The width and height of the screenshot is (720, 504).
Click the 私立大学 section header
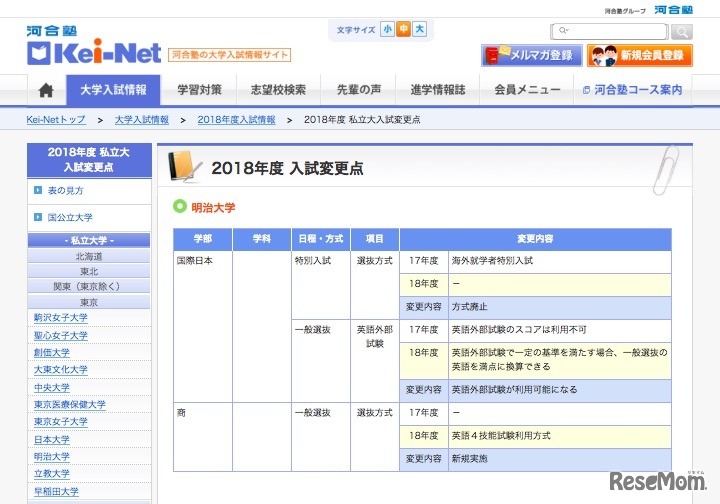tap(89, 240)
